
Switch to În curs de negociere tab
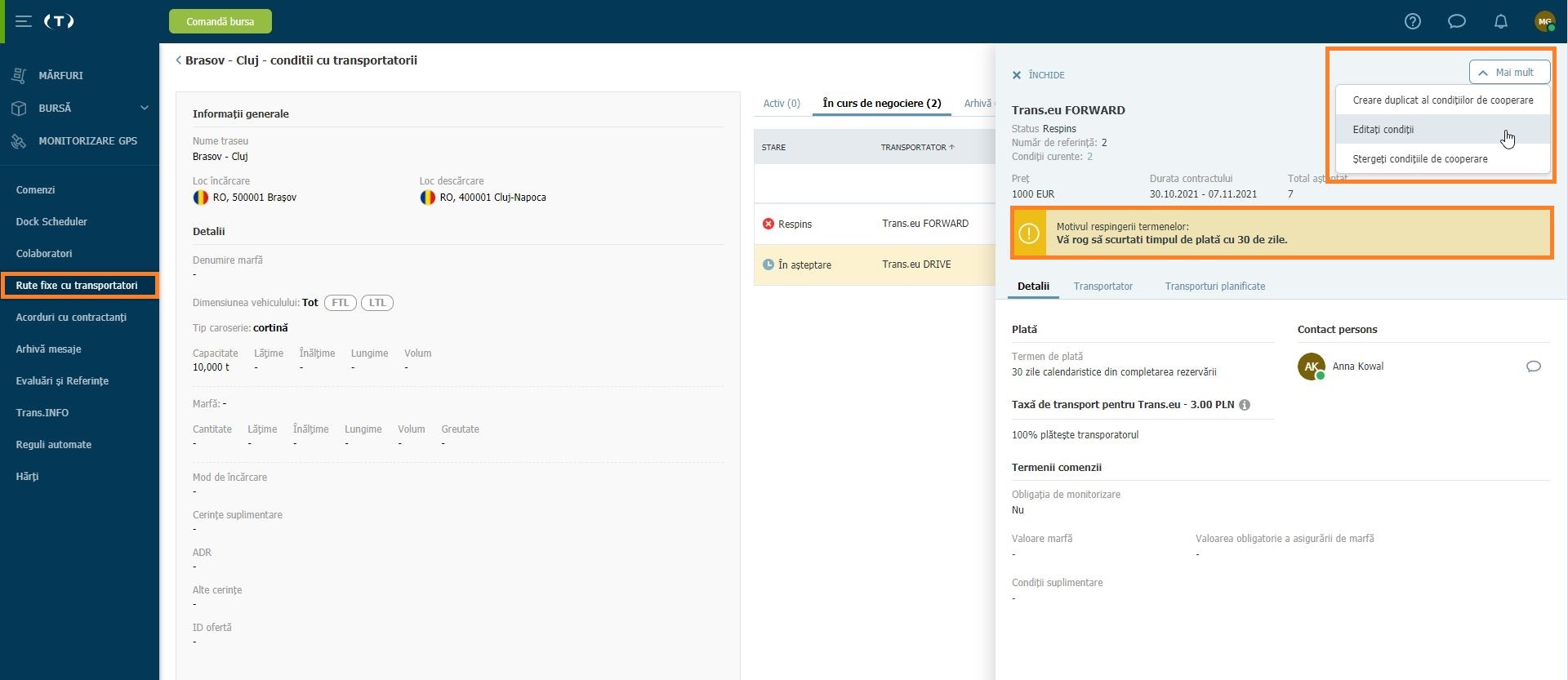[882, 104]
